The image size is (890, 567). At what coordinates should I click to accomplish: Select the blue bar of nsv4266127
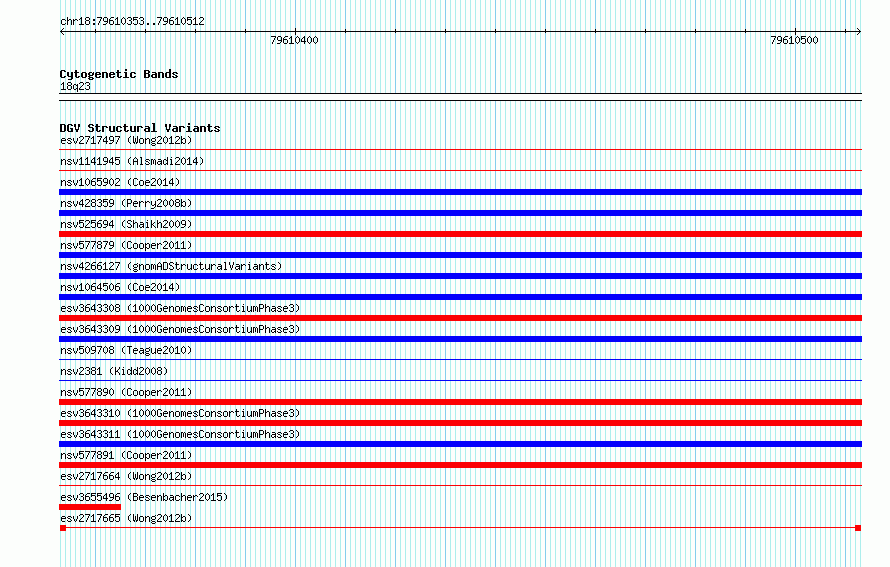(x=460, y=276)
